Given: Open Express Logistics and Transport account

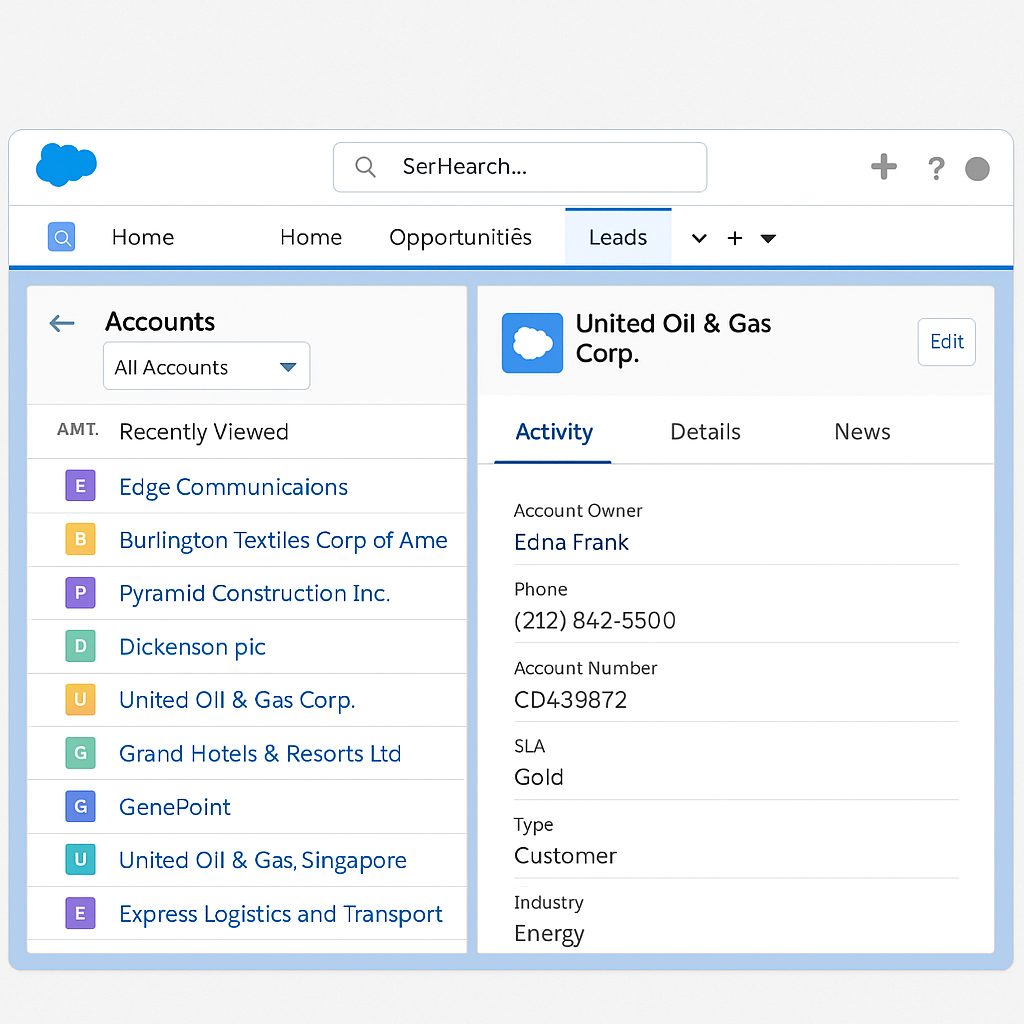Looking at the screenshot, I should (281, 914).
